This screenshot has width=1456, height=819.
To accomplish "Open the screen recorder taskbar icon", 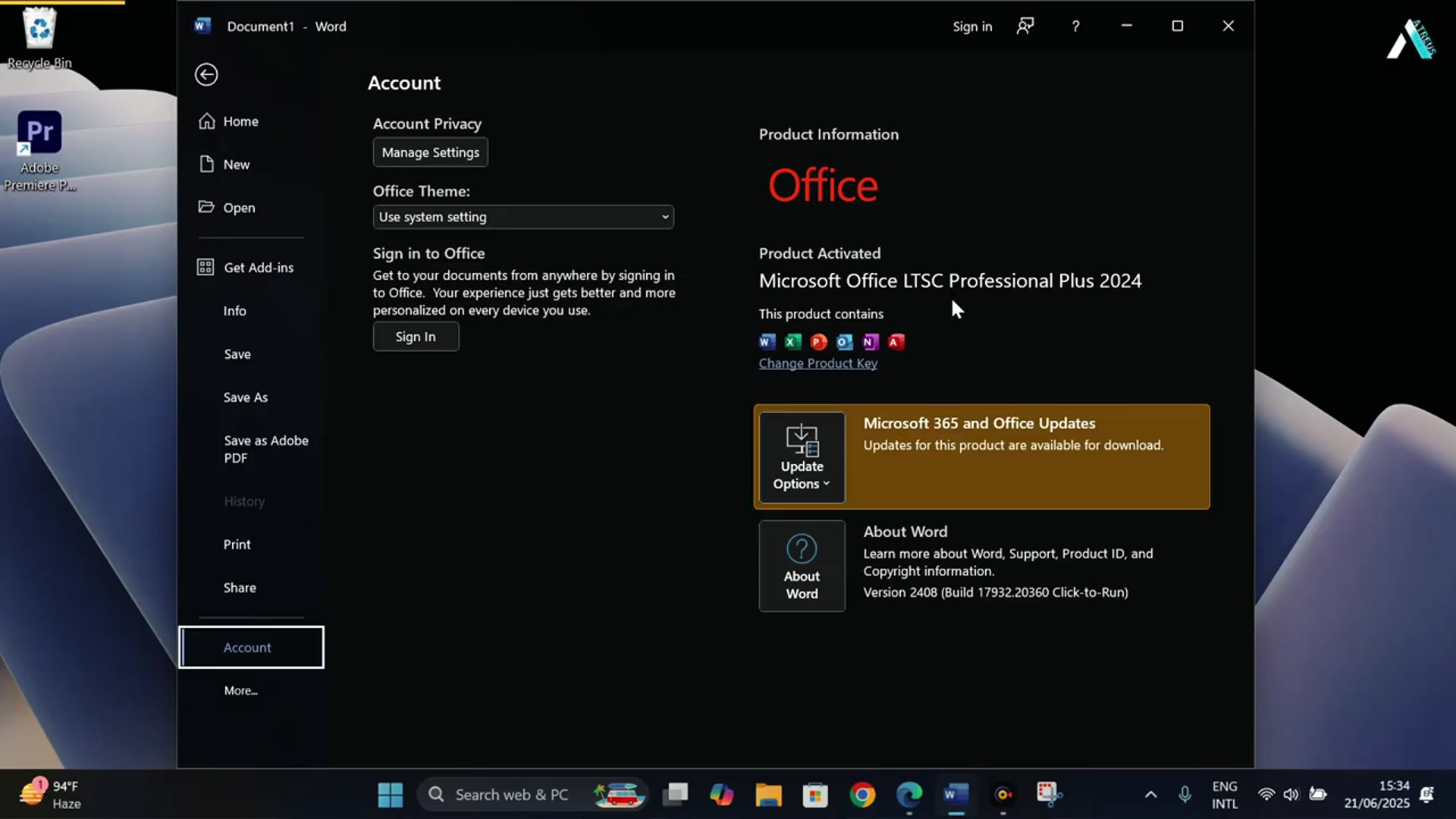I will (x=1003, y=795).
